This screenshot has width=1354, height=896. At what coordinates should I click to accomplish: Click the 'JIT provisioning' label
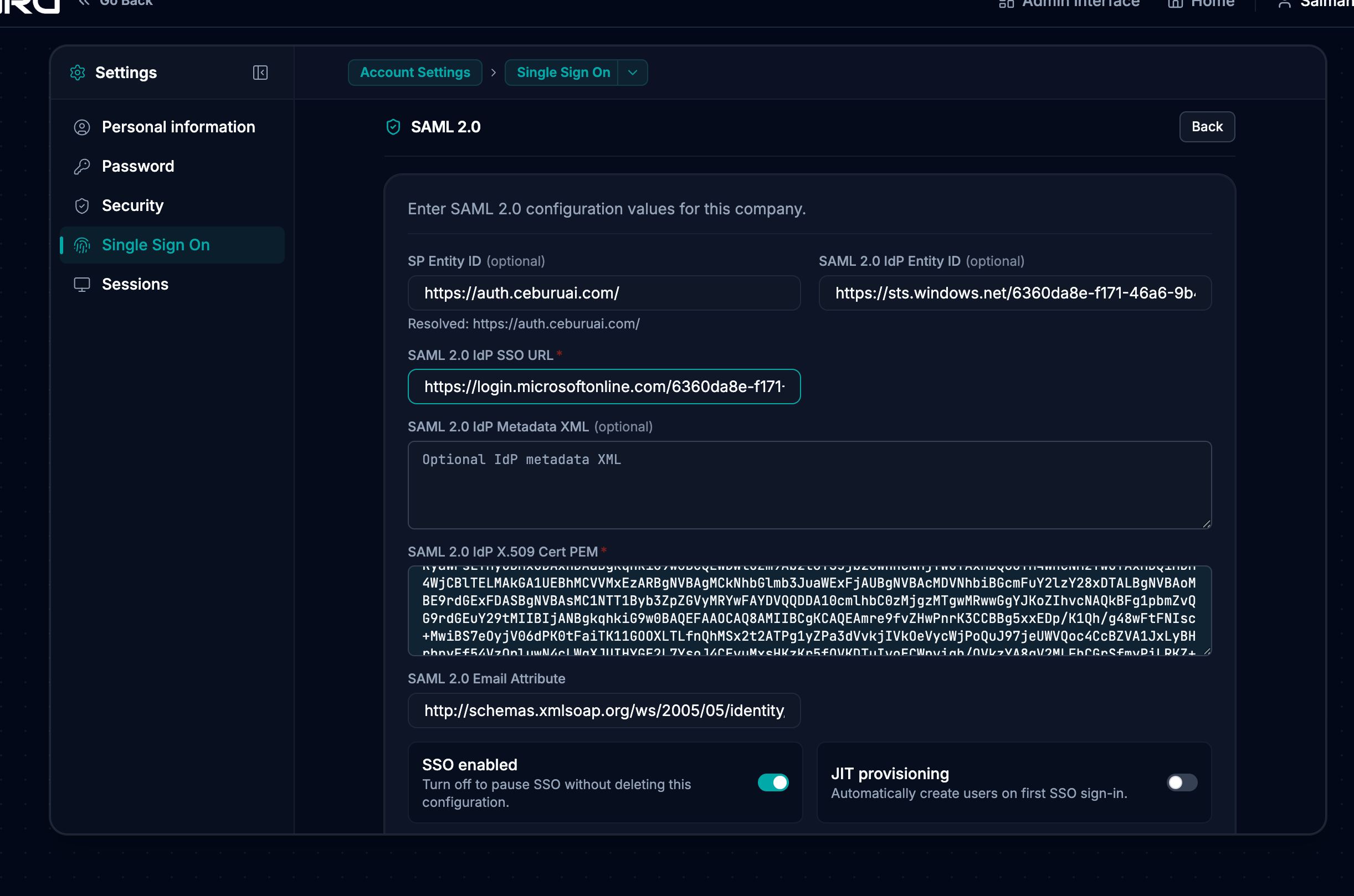coord(890,774)
